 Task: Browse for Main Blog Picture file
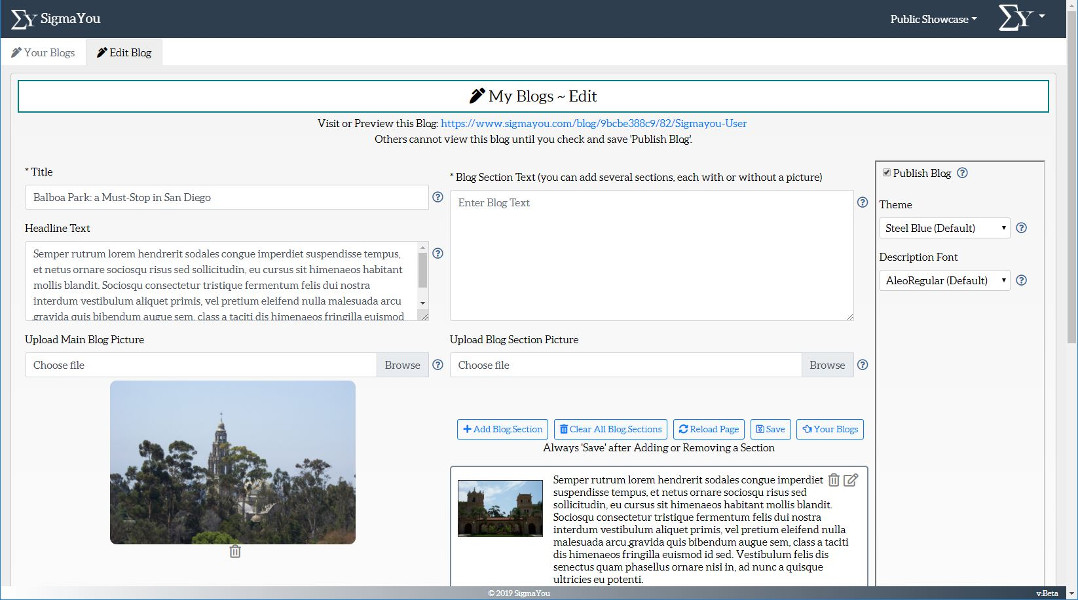tap(402, 365)
